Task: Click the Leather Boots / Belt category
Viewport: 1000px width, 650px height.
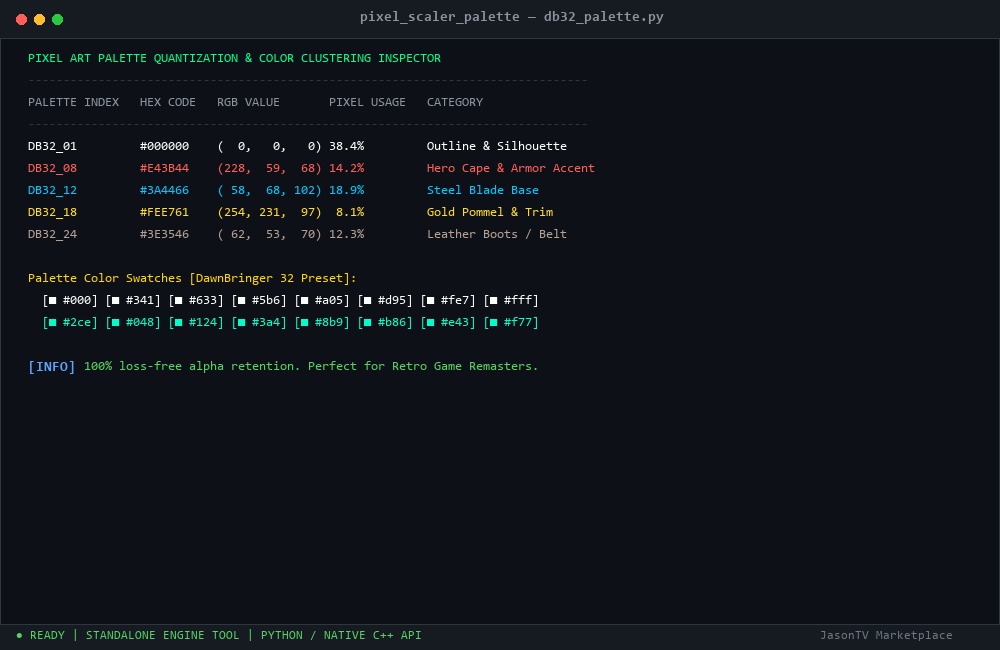Action: click(497, 234)
